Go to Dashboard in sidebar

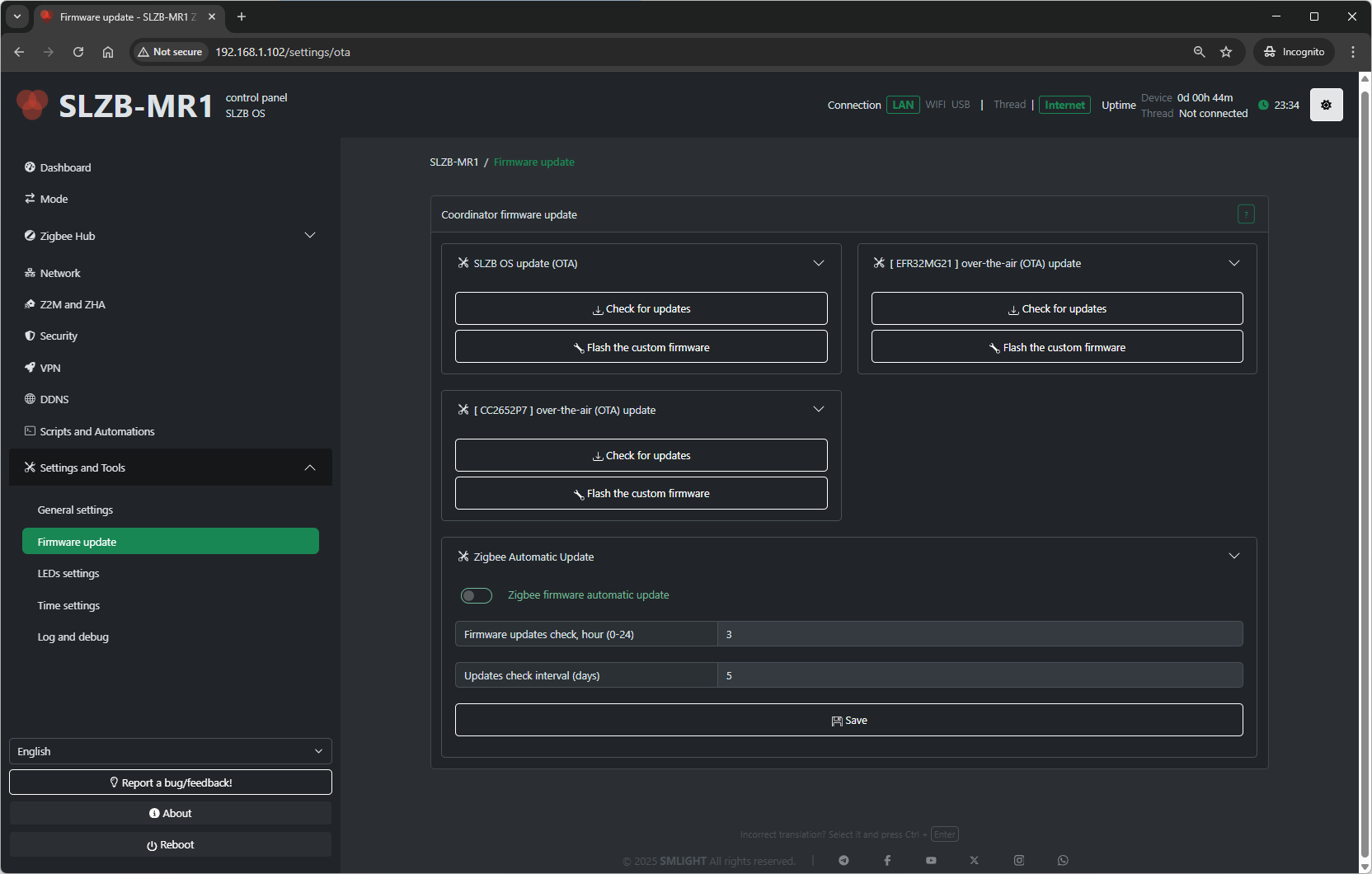pos(66,167)
